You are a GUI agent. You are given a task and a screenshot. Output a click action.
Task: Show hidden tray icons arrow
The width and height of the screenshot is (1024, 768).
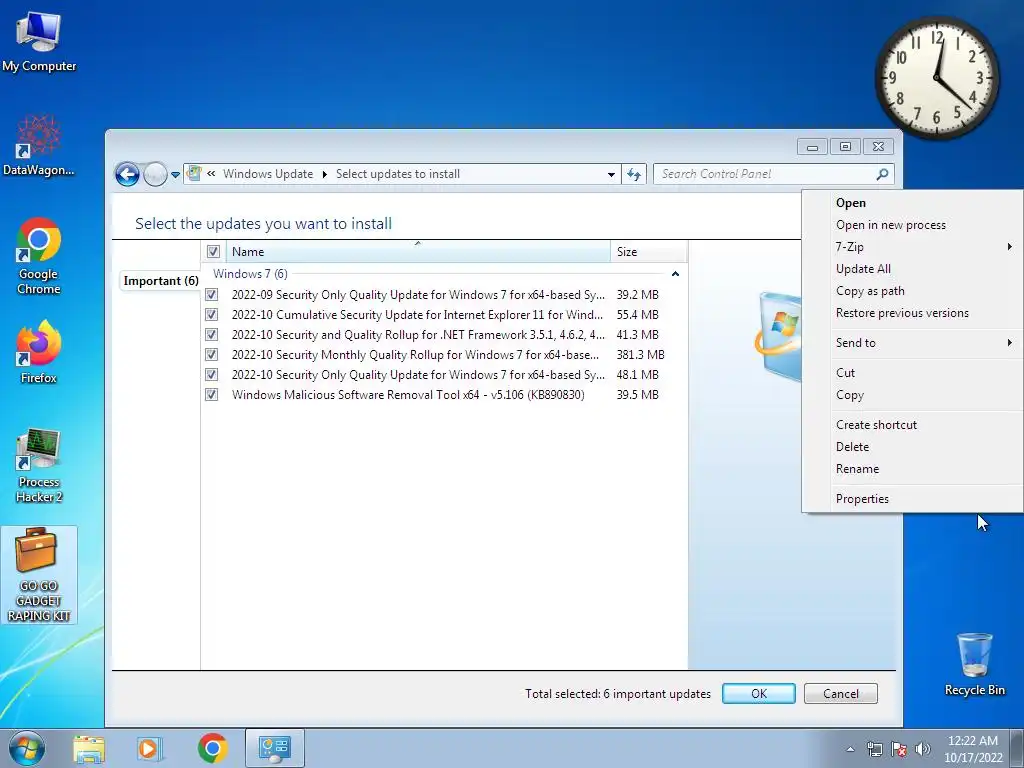pos(850,749)
